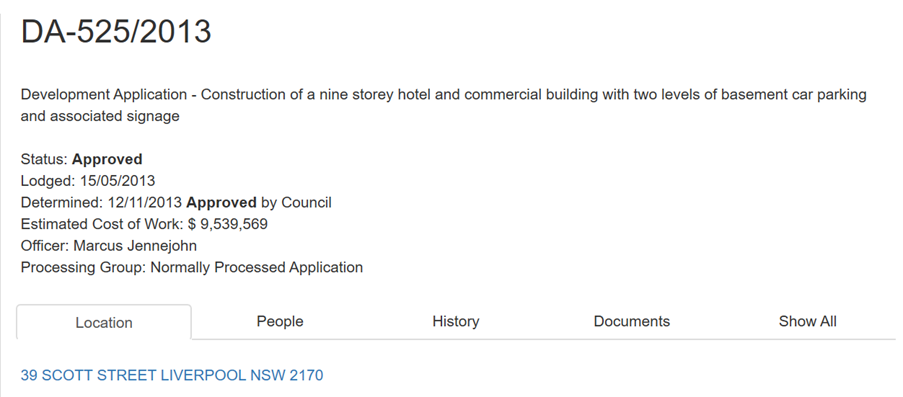Select the Location tab
The image size is (903, 397).
point(104,322)
